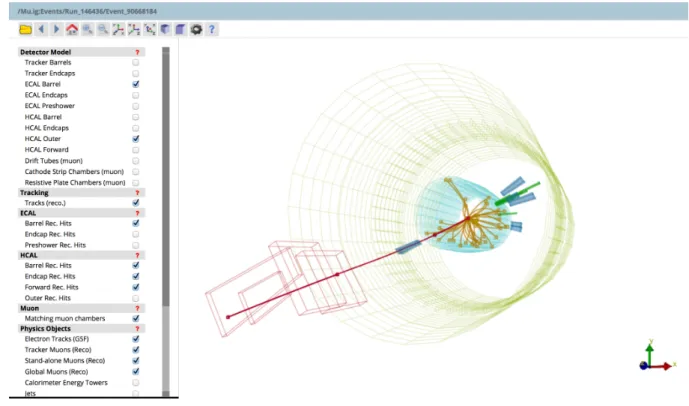Click the red help mark beside ECAL
The image size is (689, 406).
137,213
